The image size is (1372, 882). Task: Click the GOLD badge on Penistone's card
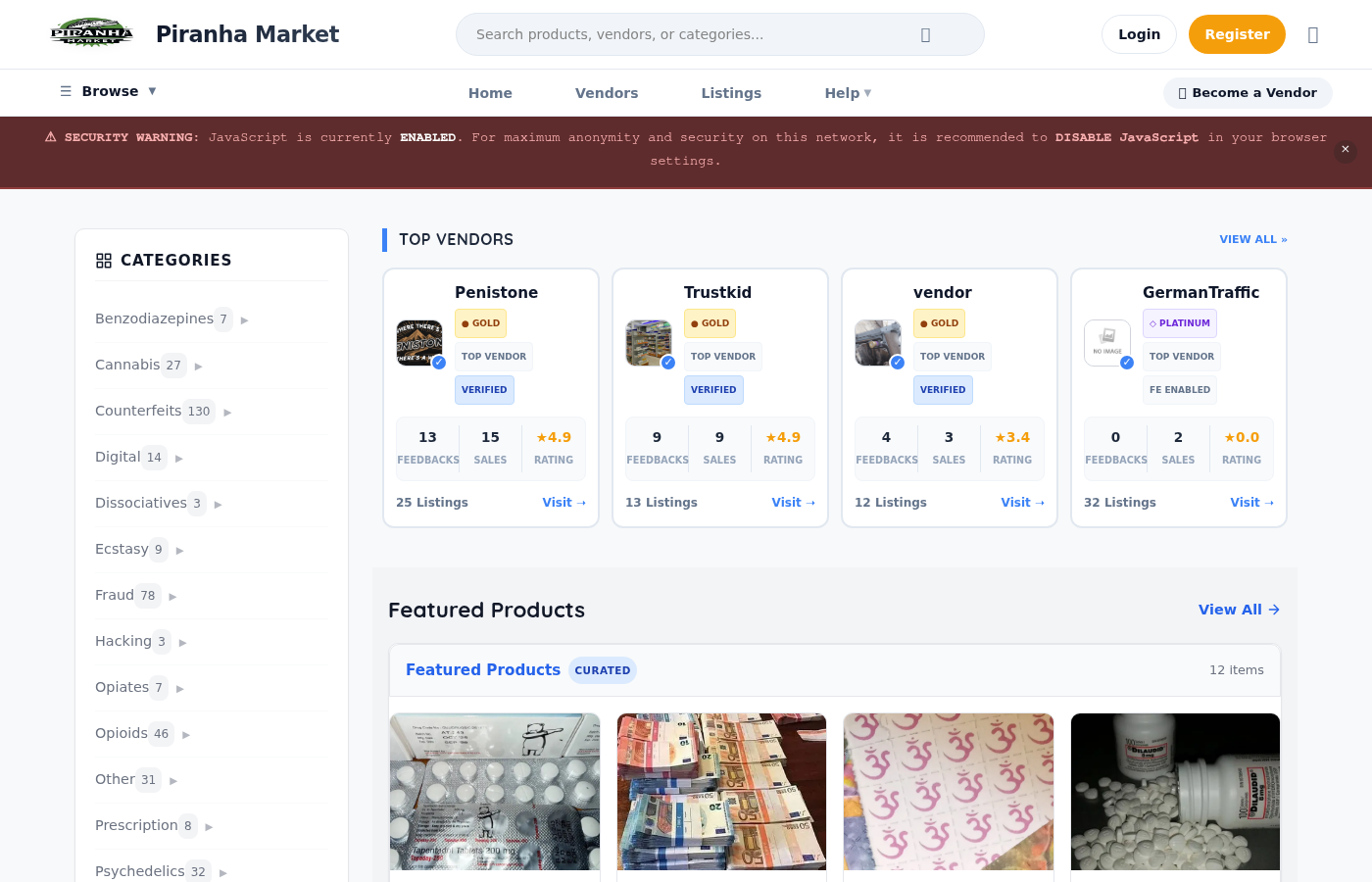(480, 323)
